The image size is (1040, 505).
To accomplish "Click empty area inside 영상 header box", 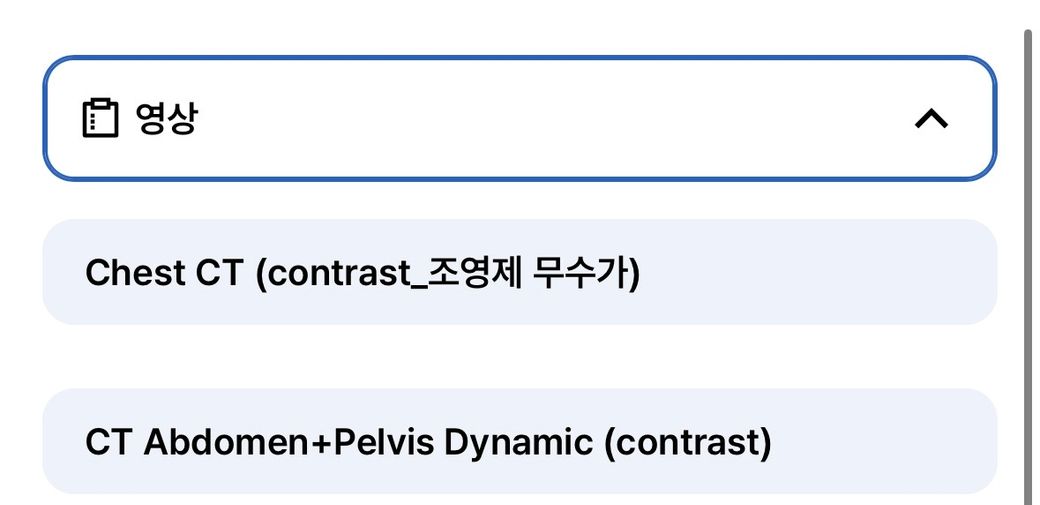I will point(550,118).
